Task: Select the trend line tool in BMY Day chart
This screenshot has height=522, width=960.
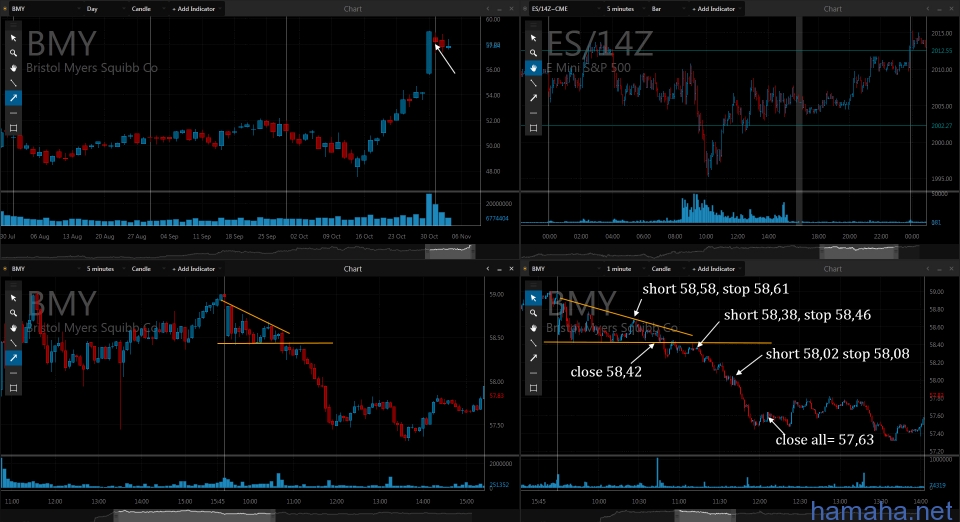Action: click(x=13, y=83)
